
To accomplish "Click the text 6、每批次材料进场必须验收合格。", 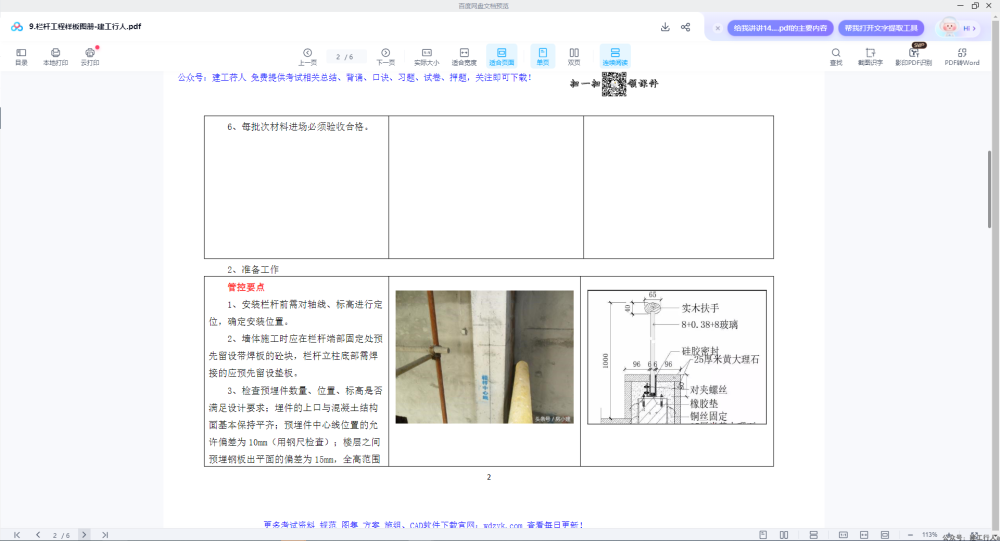I will [x=298, y=127].
